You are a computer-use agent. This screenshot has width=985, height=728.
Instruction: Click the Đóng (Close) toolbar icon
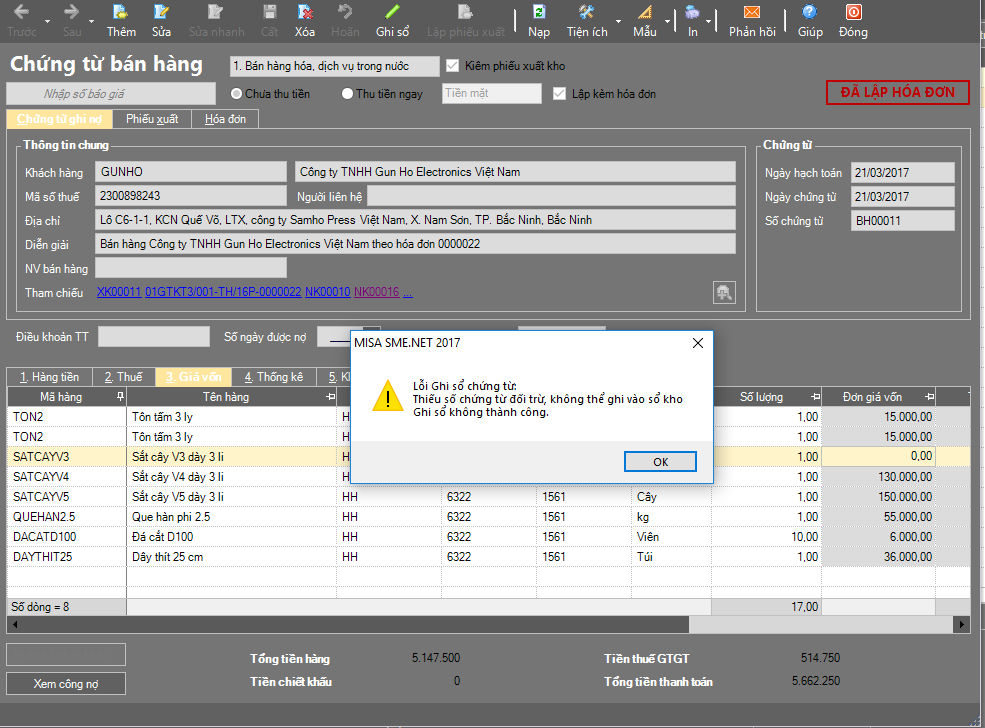[853, 20]
